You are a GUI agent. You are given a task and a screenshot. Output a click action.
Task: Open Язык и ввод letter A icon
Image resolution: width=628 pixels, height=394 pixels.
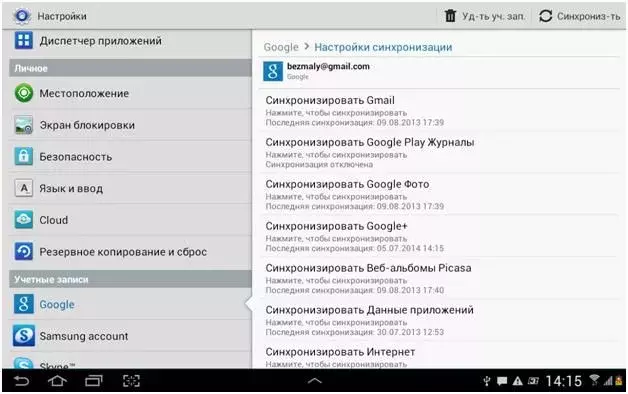[24, 188]
